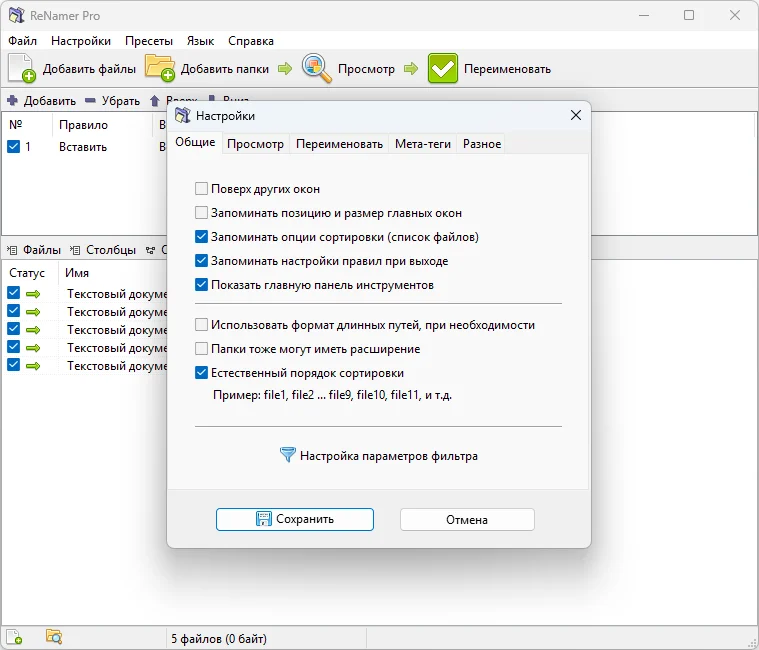The width and height of the screenshot is (759, 650).
Task: Click the add-file icon in status bar
Action: pyautogui.click(x=14, y=637)
